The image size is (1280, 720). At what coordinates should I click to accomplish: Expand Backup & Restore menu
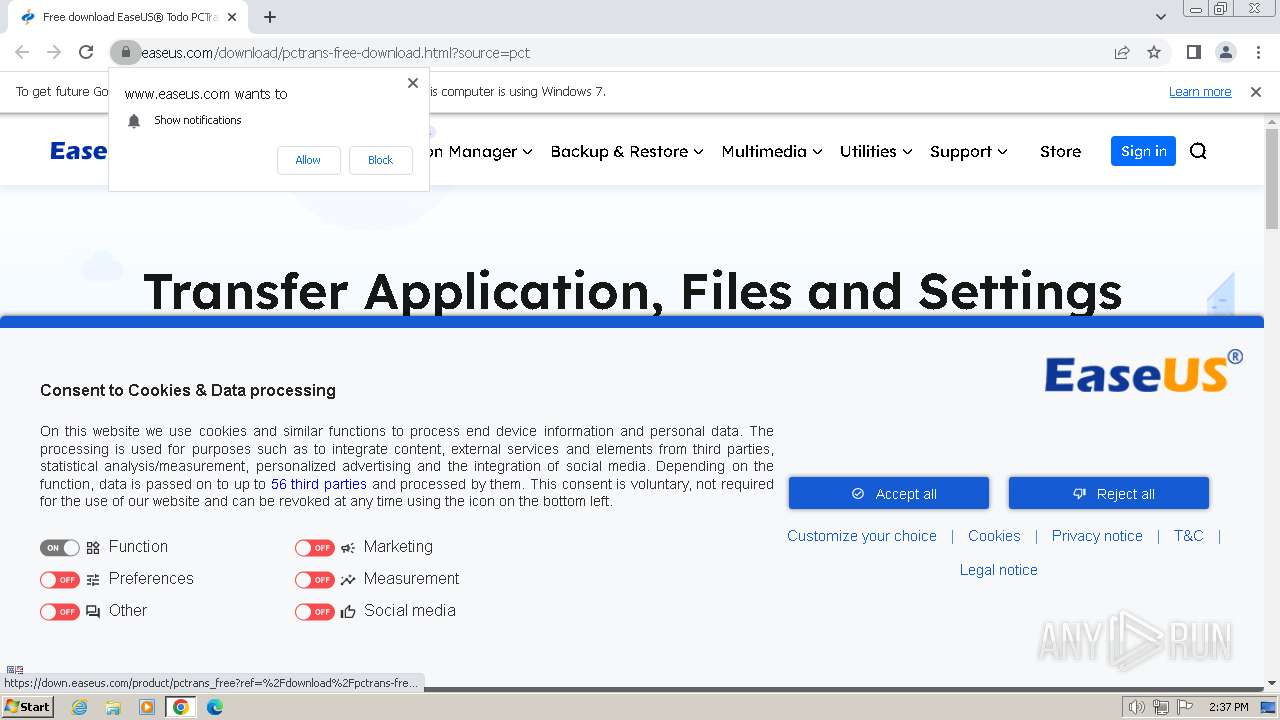(627, 152)
